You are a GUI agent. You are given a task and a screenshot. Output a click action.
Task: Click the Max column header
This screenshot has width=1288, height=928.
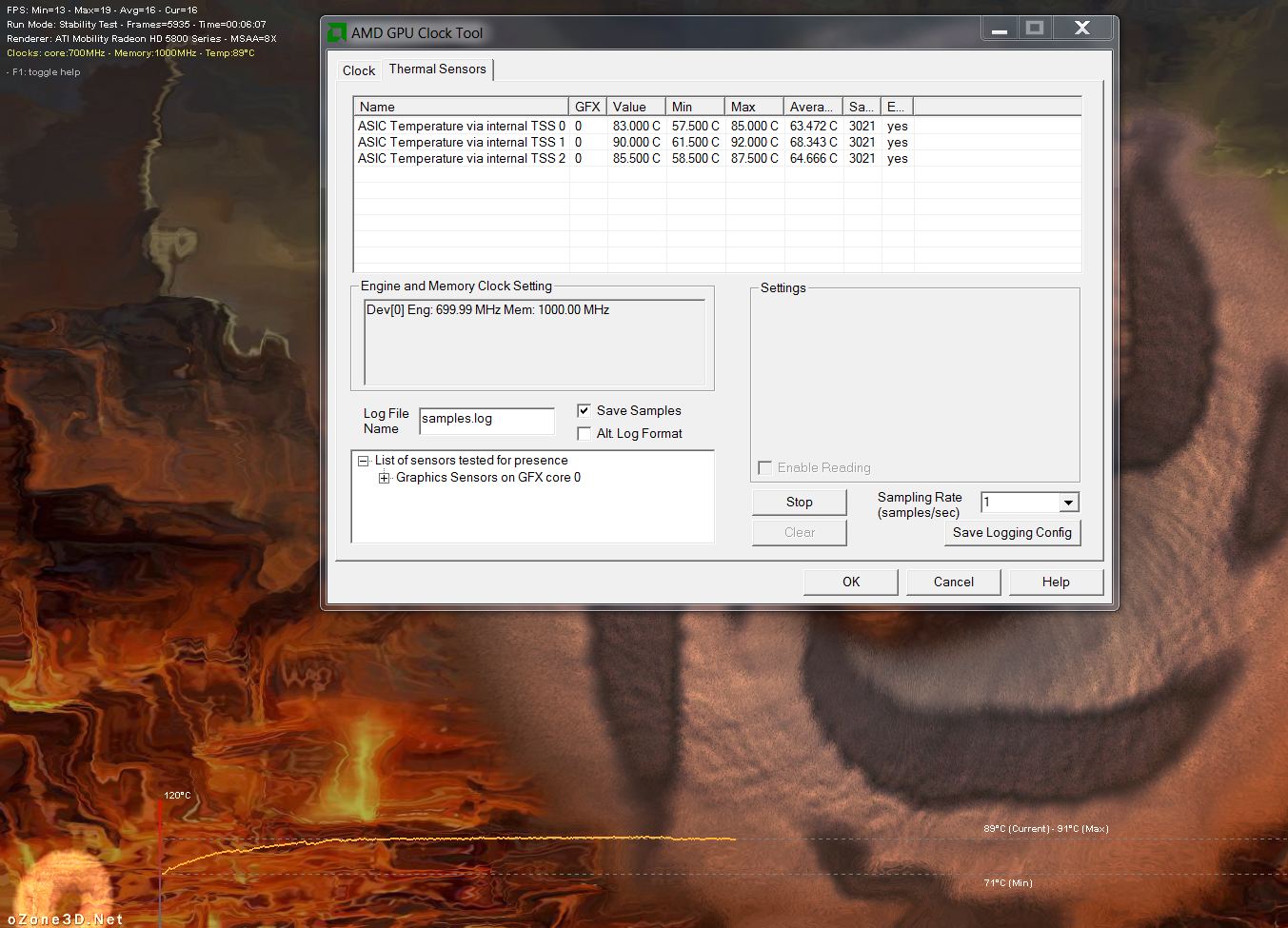[x=754, y=107]
